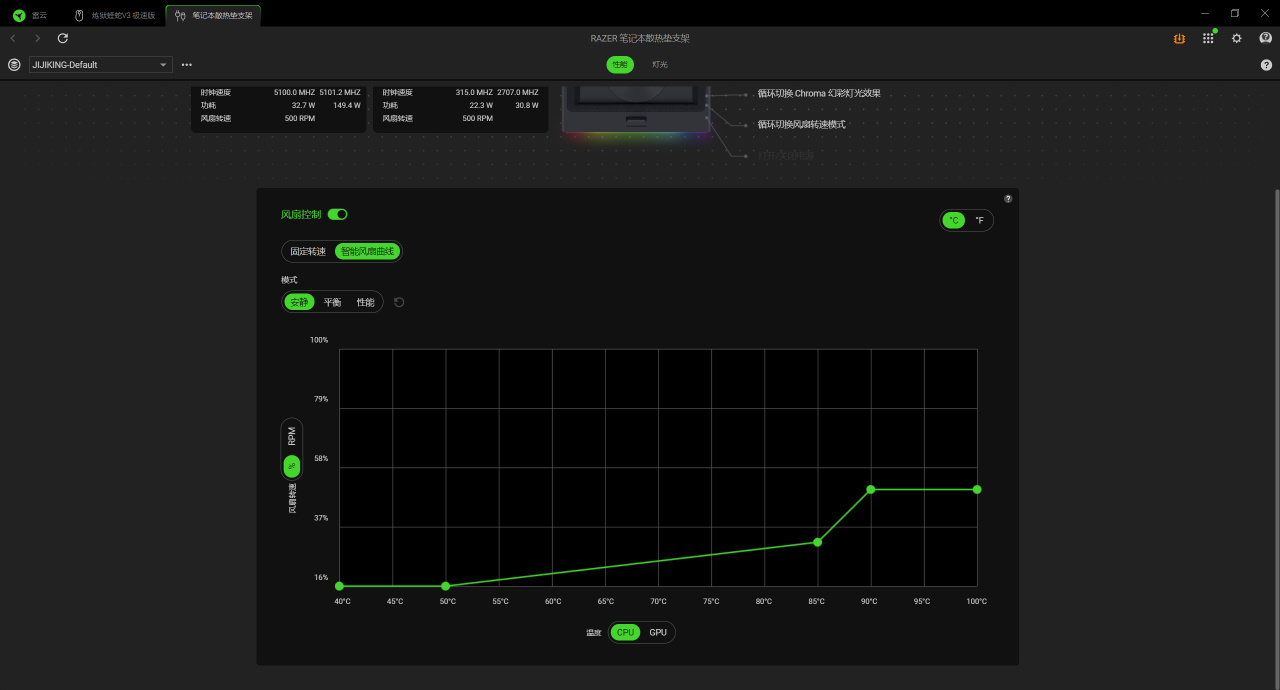Go back with the left arrow
This screenshot has width=1280, height=690.
[x=13, y=38]
